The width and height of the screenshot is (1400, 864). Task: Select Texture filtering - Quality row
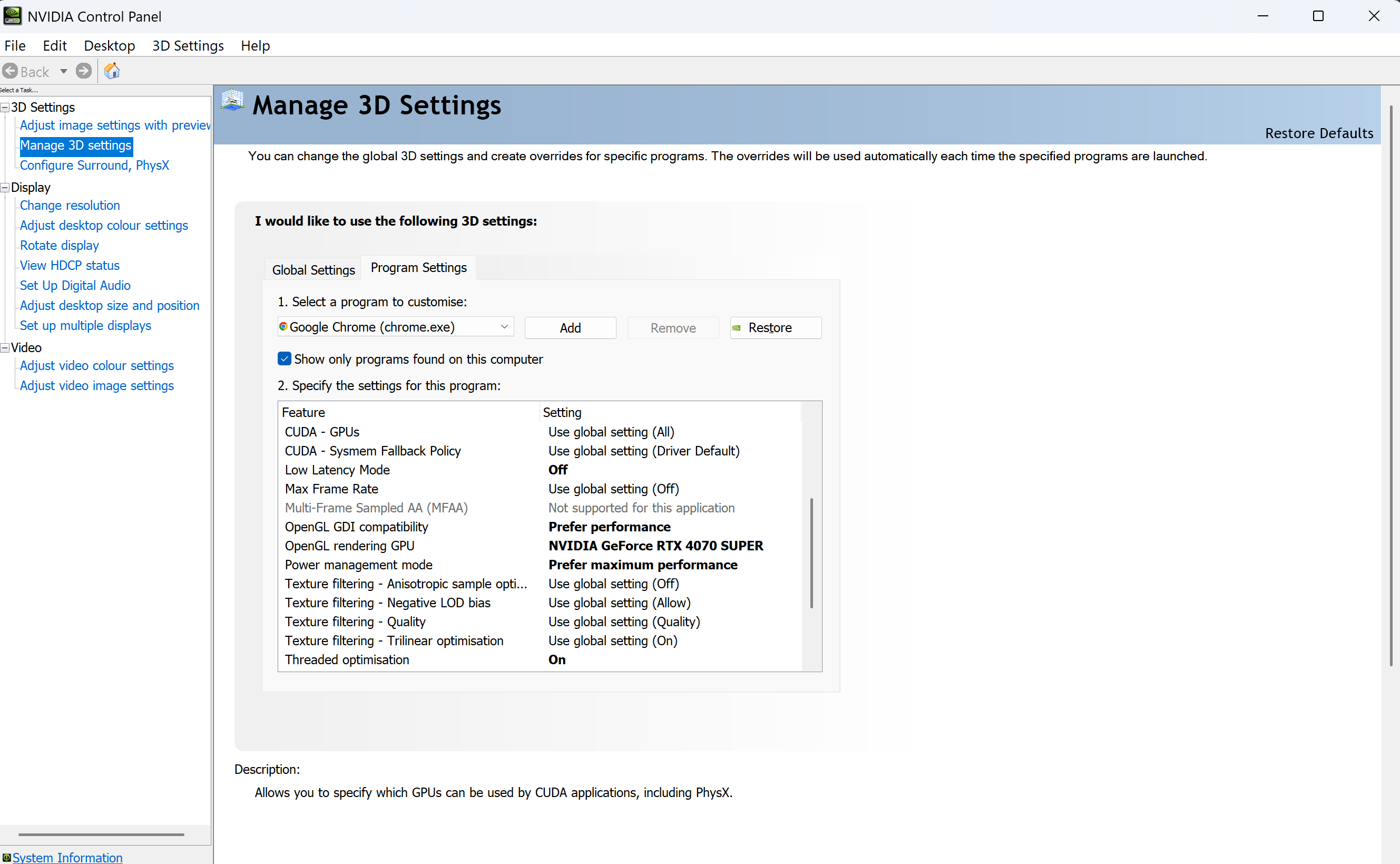[540, 622]
